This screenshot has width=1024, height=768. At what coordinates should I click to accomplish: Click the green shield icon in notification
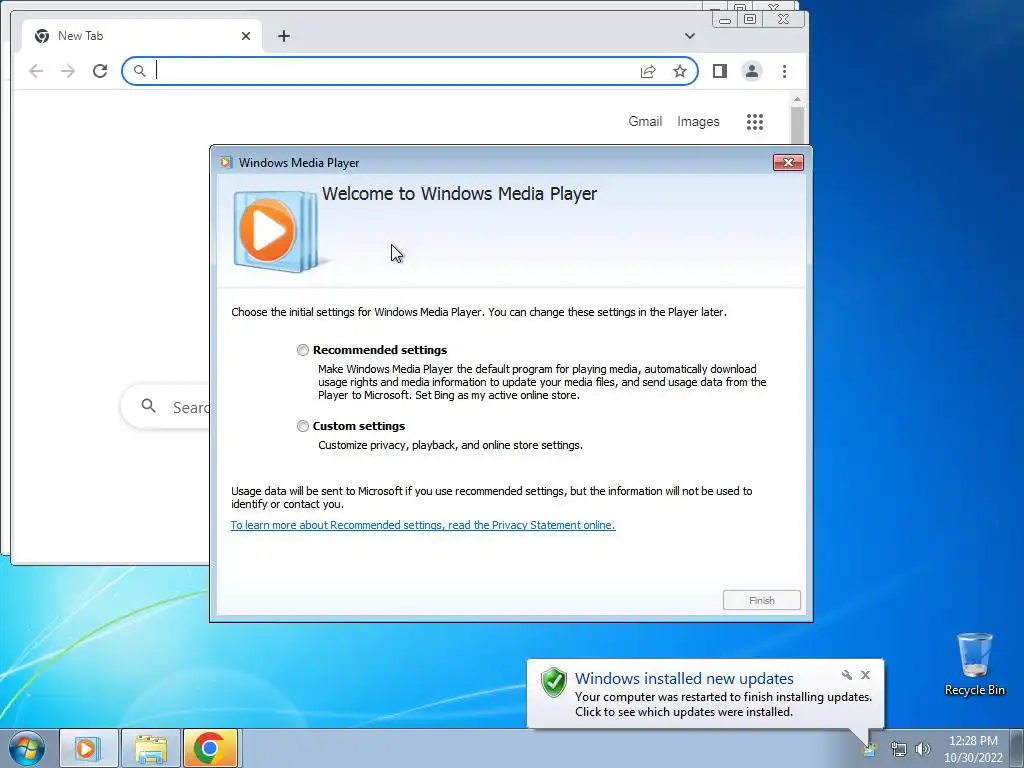(x=554, y=682)
